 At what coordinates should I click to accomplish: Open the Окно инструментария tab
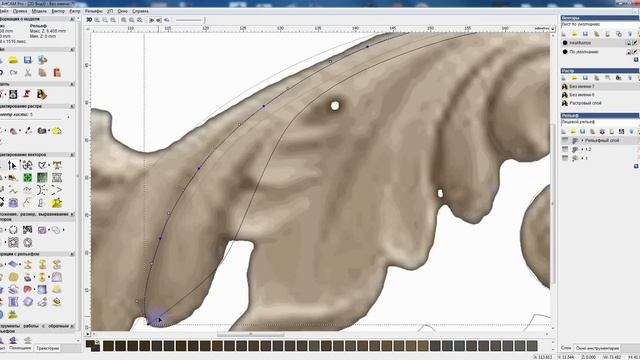(597, 348)
